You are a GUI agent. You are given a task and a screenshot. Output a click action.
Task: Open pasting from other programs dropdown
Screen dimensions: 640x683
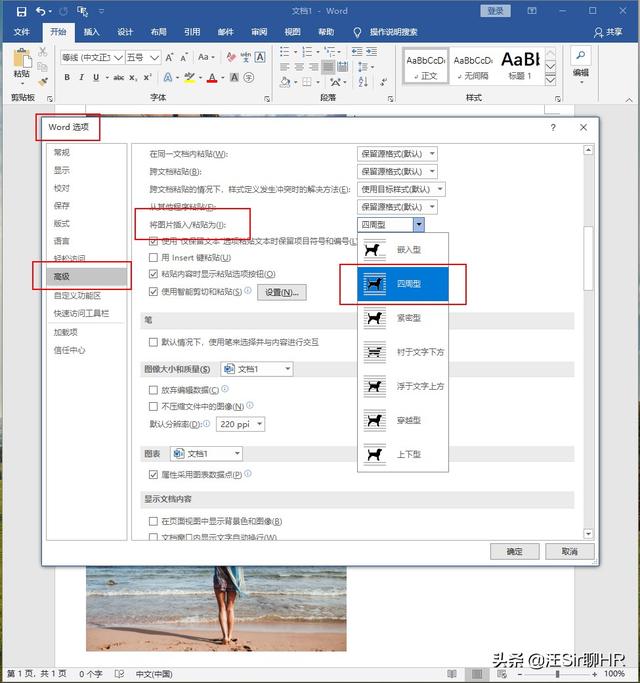[x=397, y=207]
